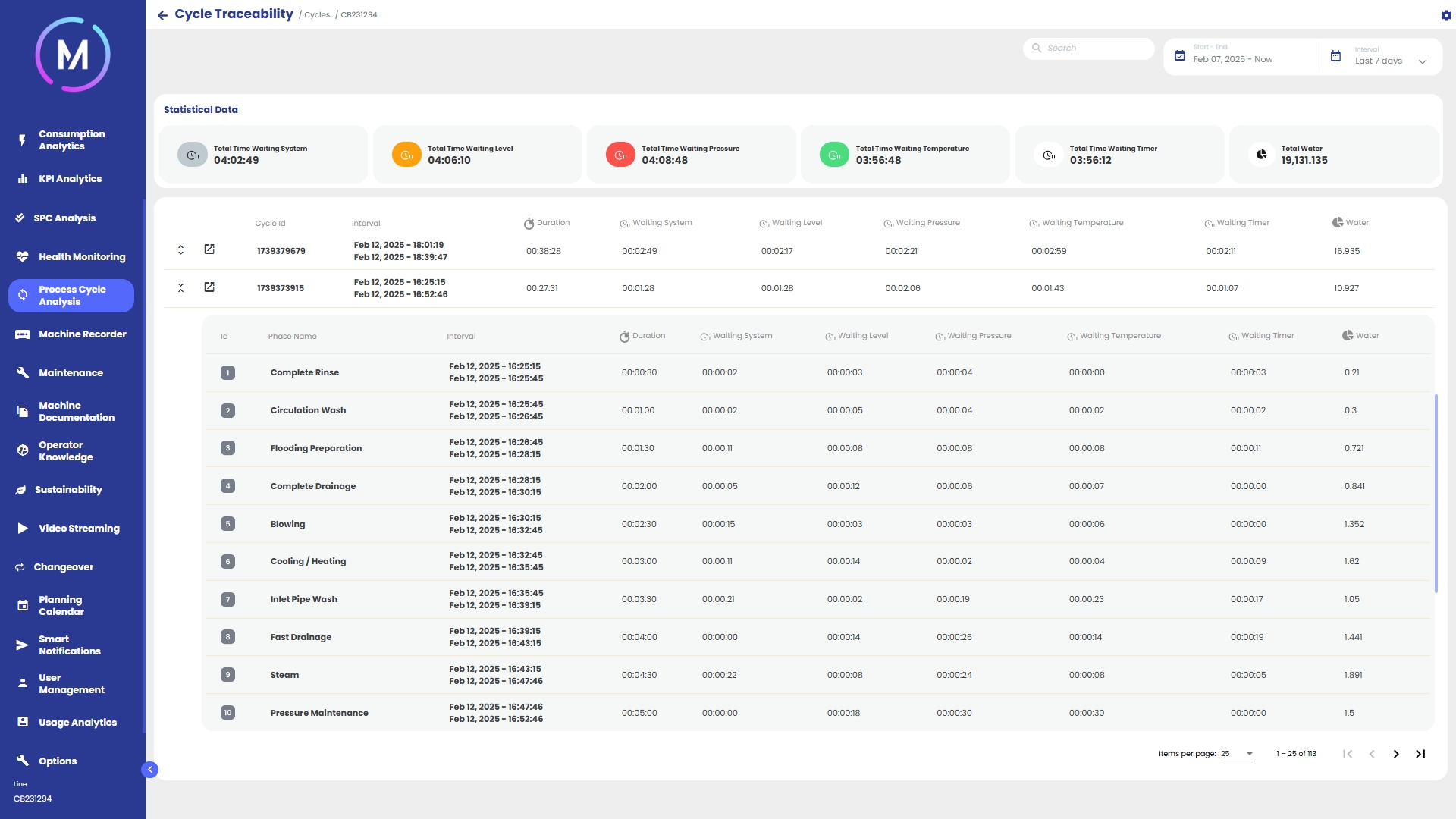1456x819 pixels.
Task: Click the calendar icon in Start - End
Action: tap(1180, 55)
